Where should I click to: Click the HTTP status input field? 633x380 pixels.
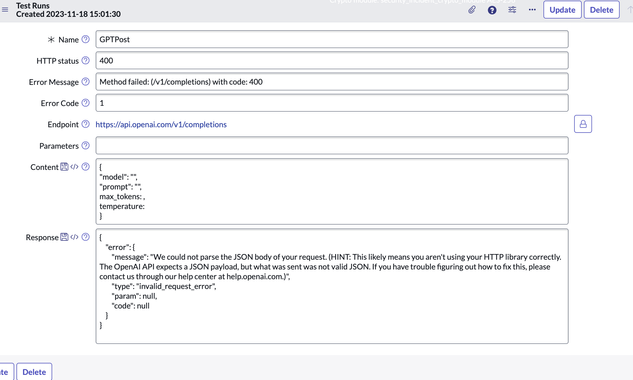332,61
